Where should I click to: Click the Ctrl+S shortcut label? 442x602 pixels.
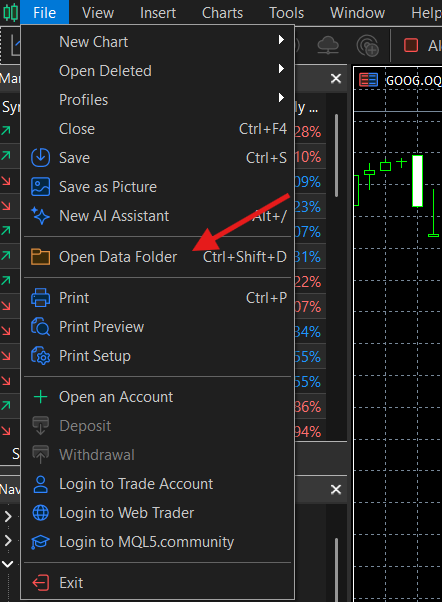(x=266, y=158)
